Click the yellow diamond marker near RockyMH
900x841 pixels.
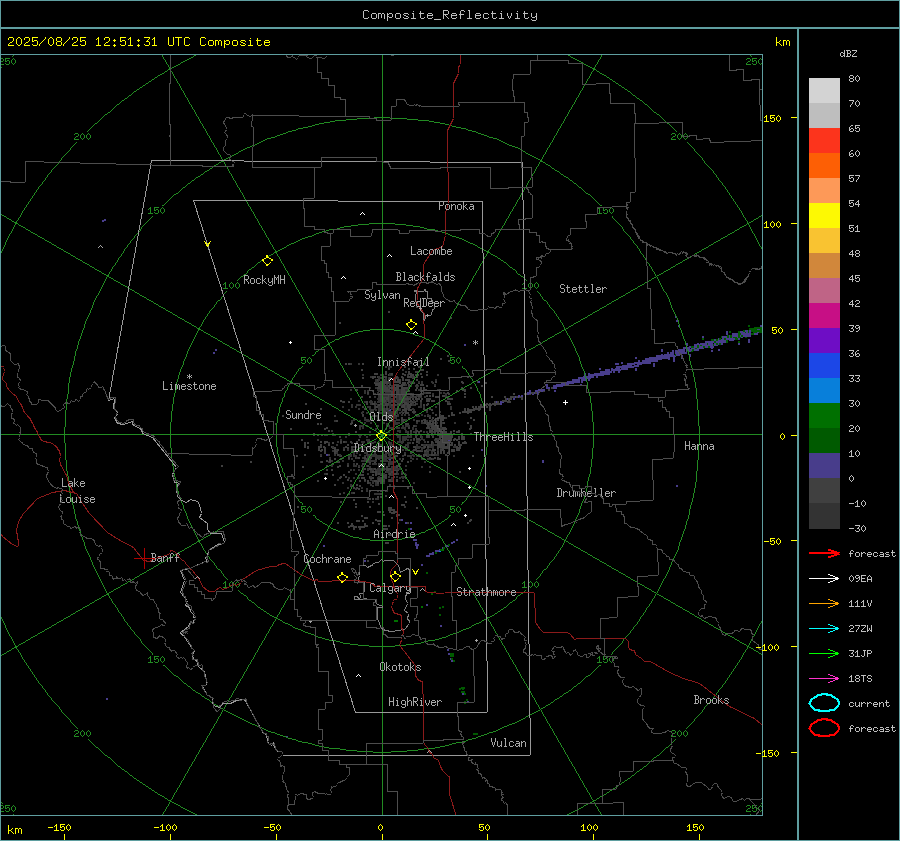tap(267, 261)
